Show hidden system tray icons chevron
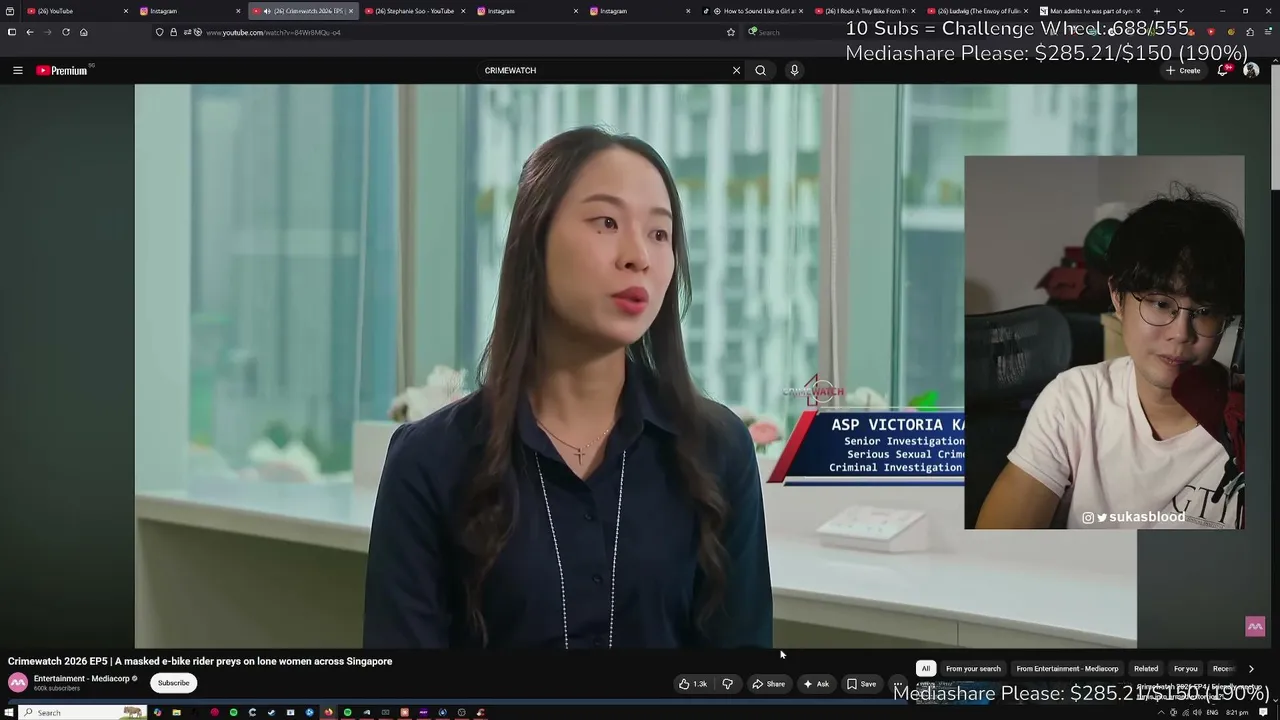 [x=1161, y=712]
